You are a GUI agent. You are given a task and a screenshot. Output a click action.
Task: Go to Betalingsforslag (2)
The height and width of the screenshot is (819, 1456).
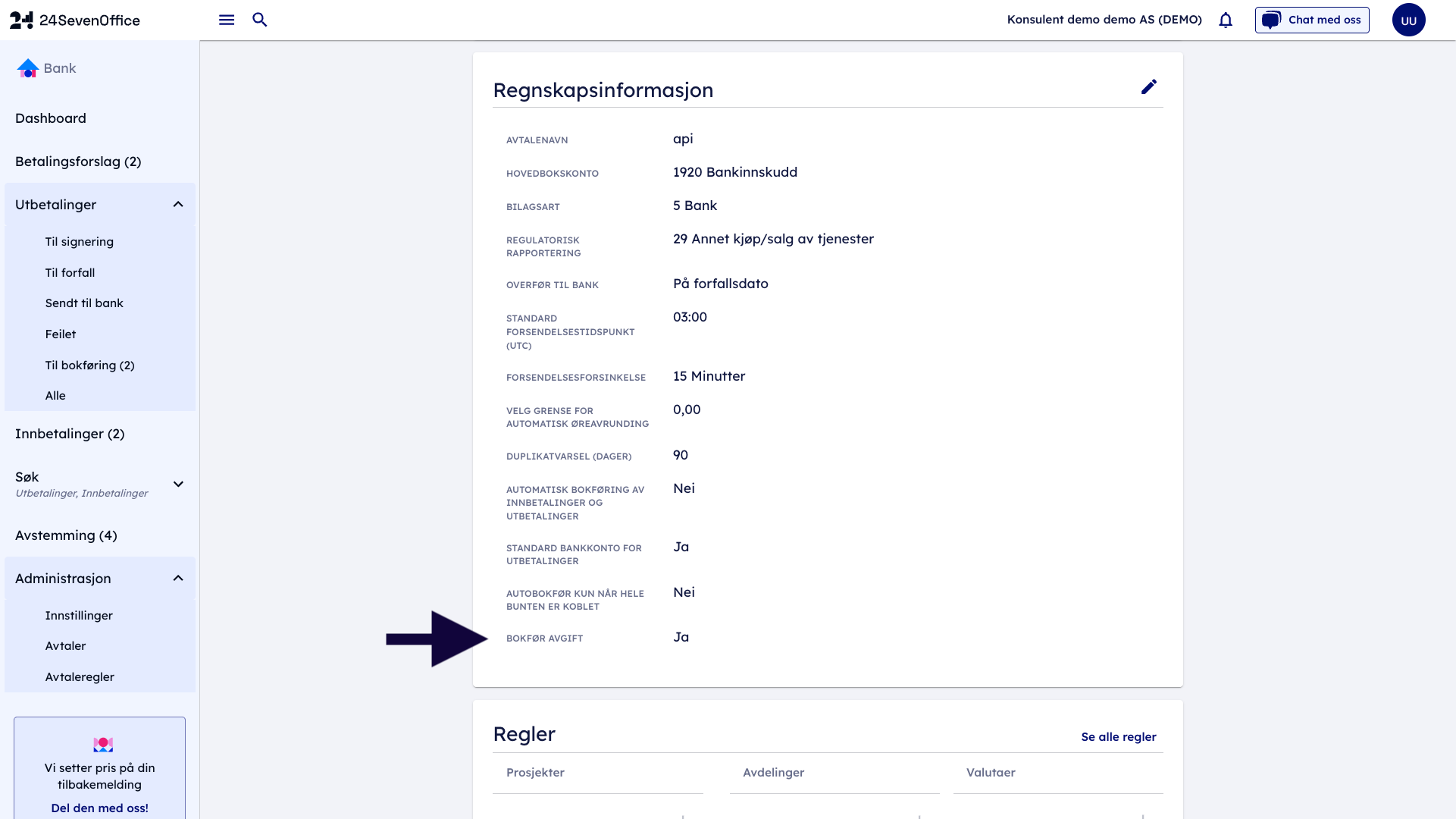coord(78,162)
